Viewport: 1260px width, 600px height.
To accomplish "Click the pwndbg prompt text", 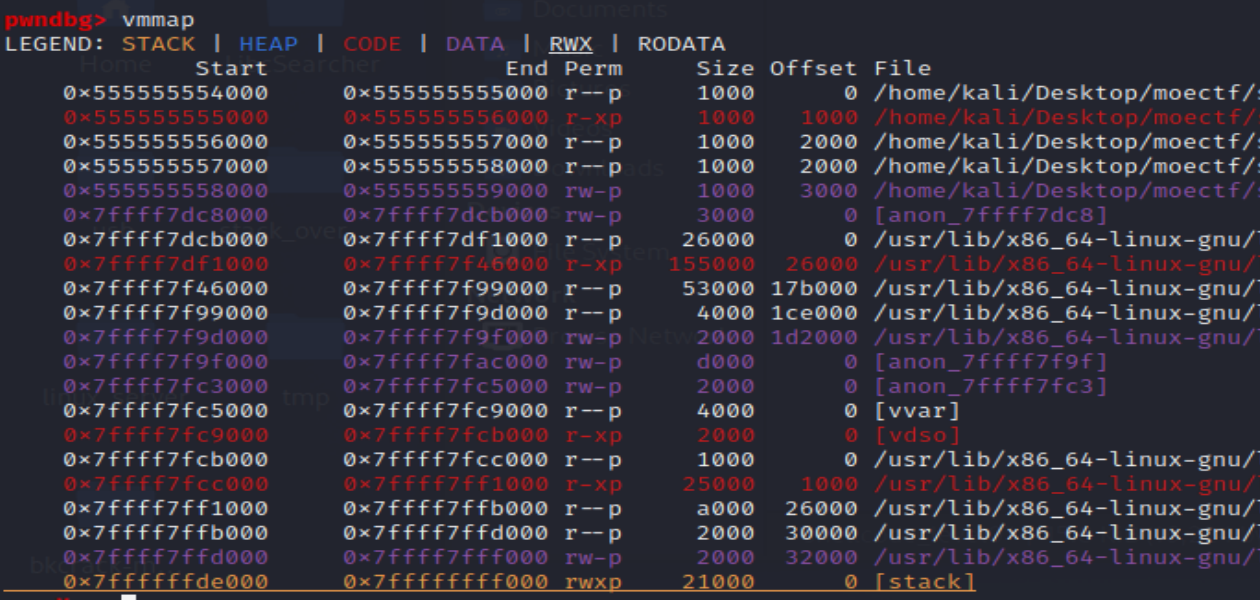I will (54, 19).
